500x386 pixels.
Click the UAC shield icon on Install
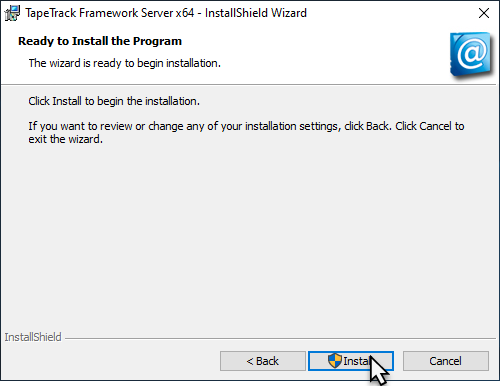(335, 361)
